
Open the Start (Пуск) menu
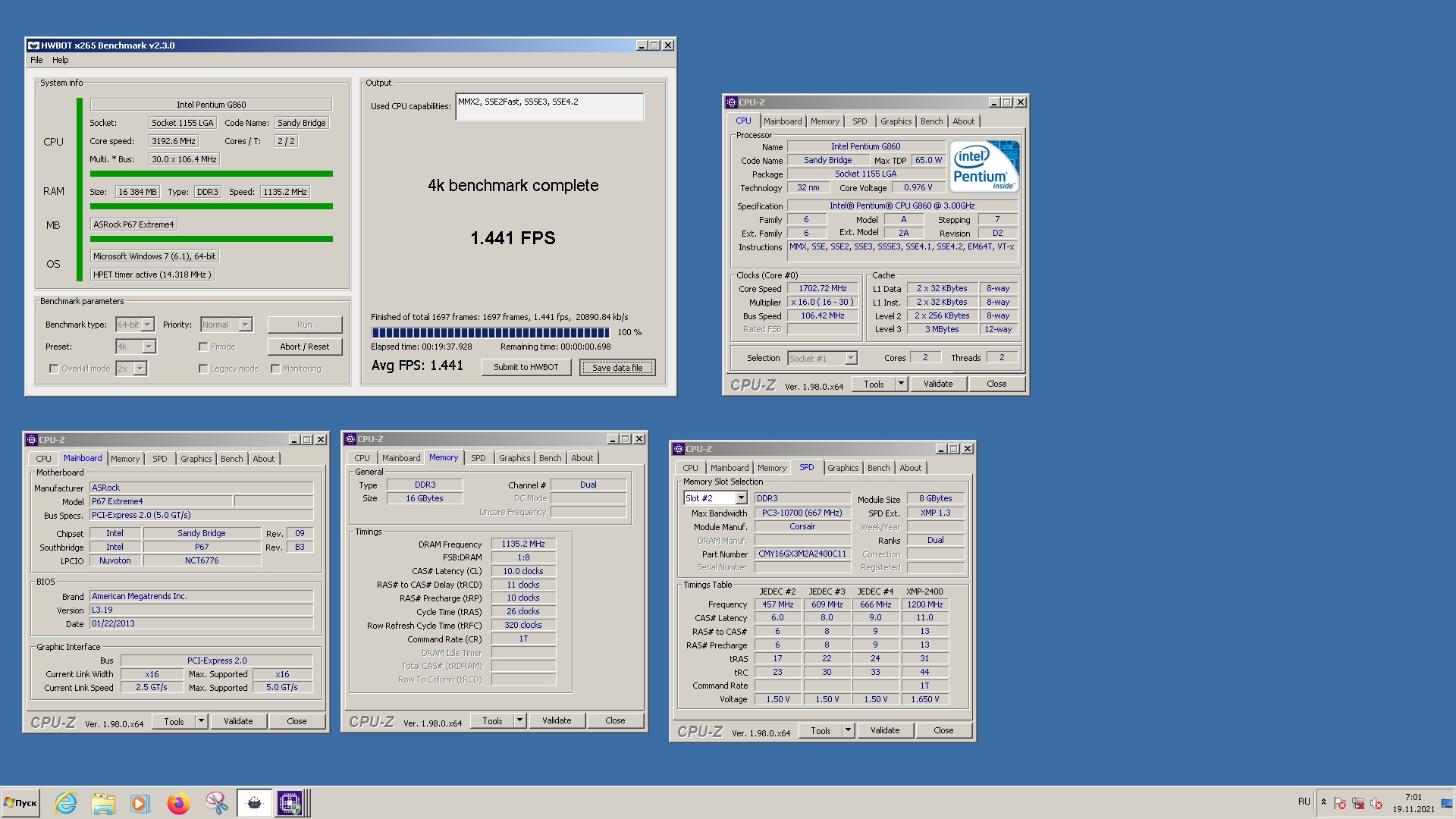pyautogui.click(x=20, y=803)
